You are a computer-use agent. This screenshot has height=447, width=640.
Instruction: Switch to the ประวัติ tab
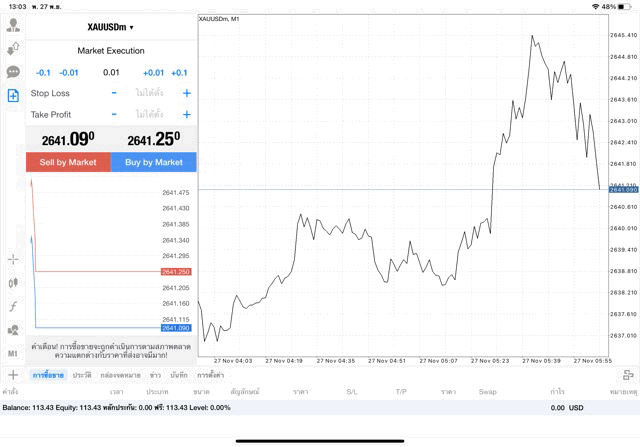pos(82,374)
